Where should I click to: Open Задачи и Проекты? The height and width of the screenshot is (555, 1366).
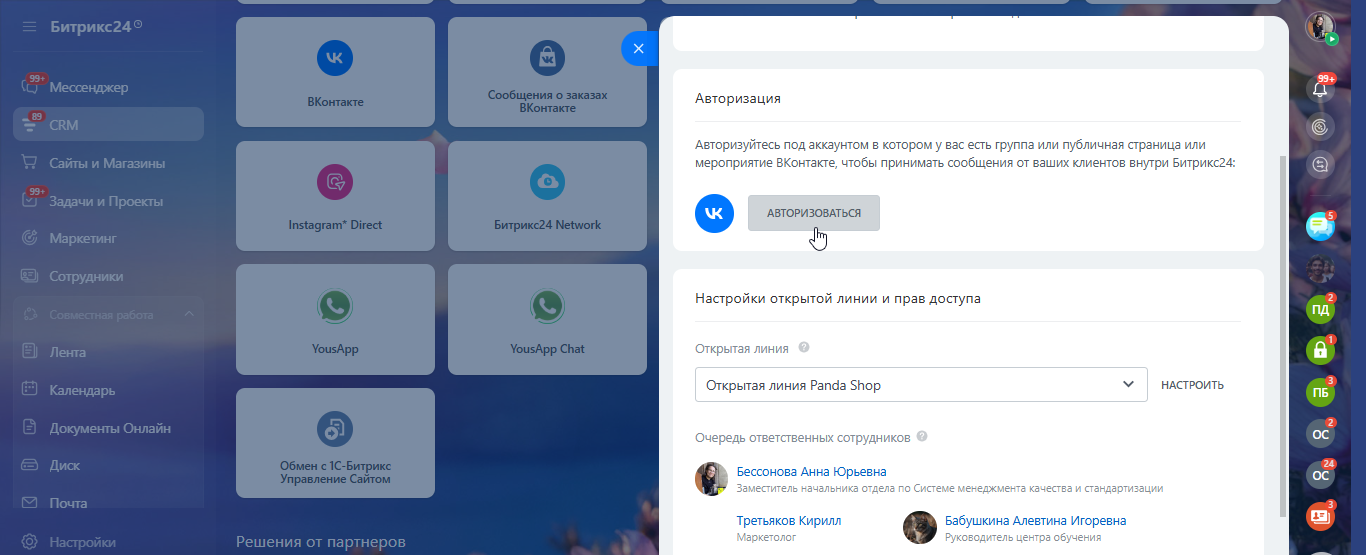pos(108,201)
